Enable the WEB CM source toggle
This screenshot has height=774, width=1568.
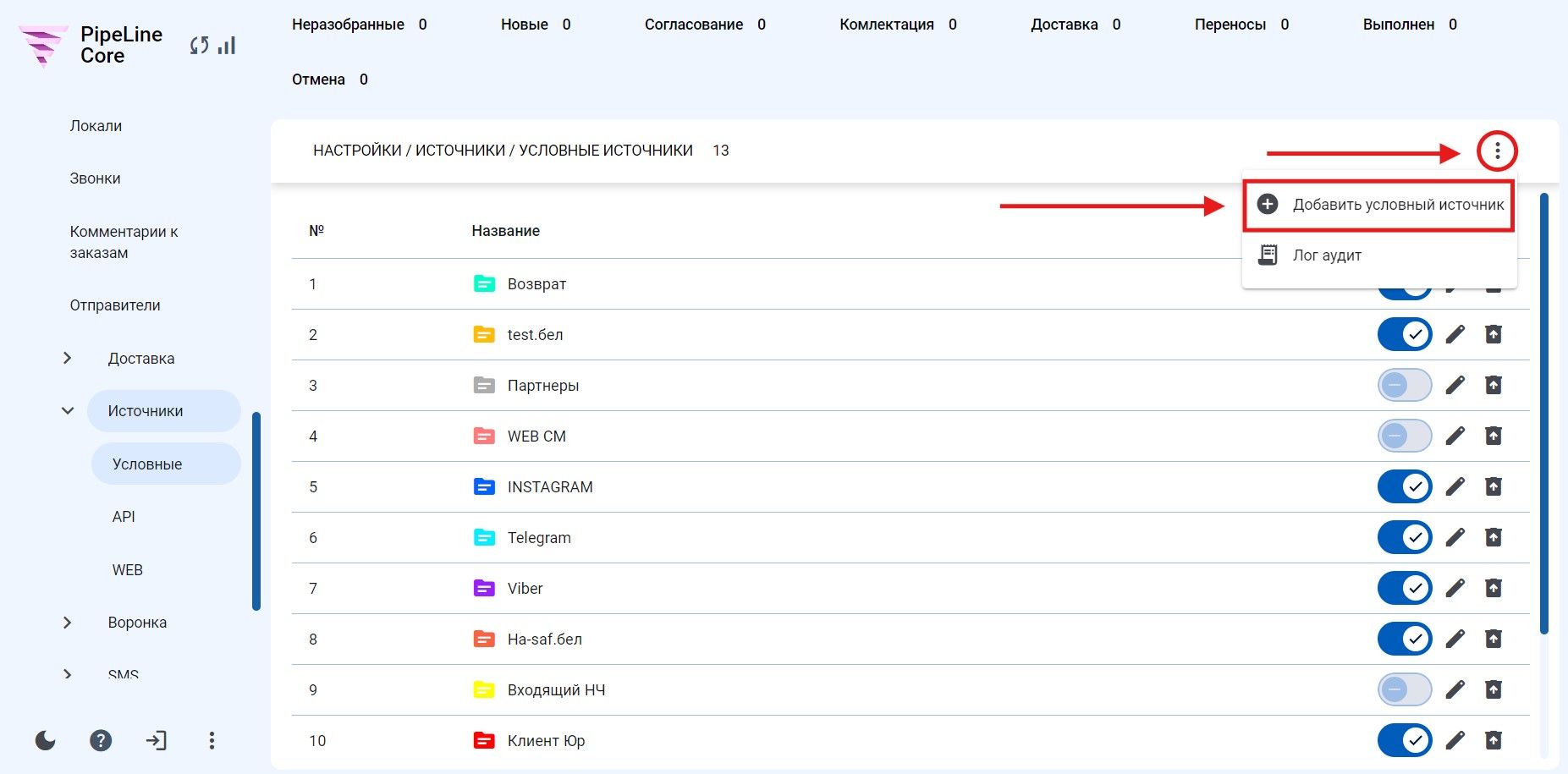(1405, 436)
